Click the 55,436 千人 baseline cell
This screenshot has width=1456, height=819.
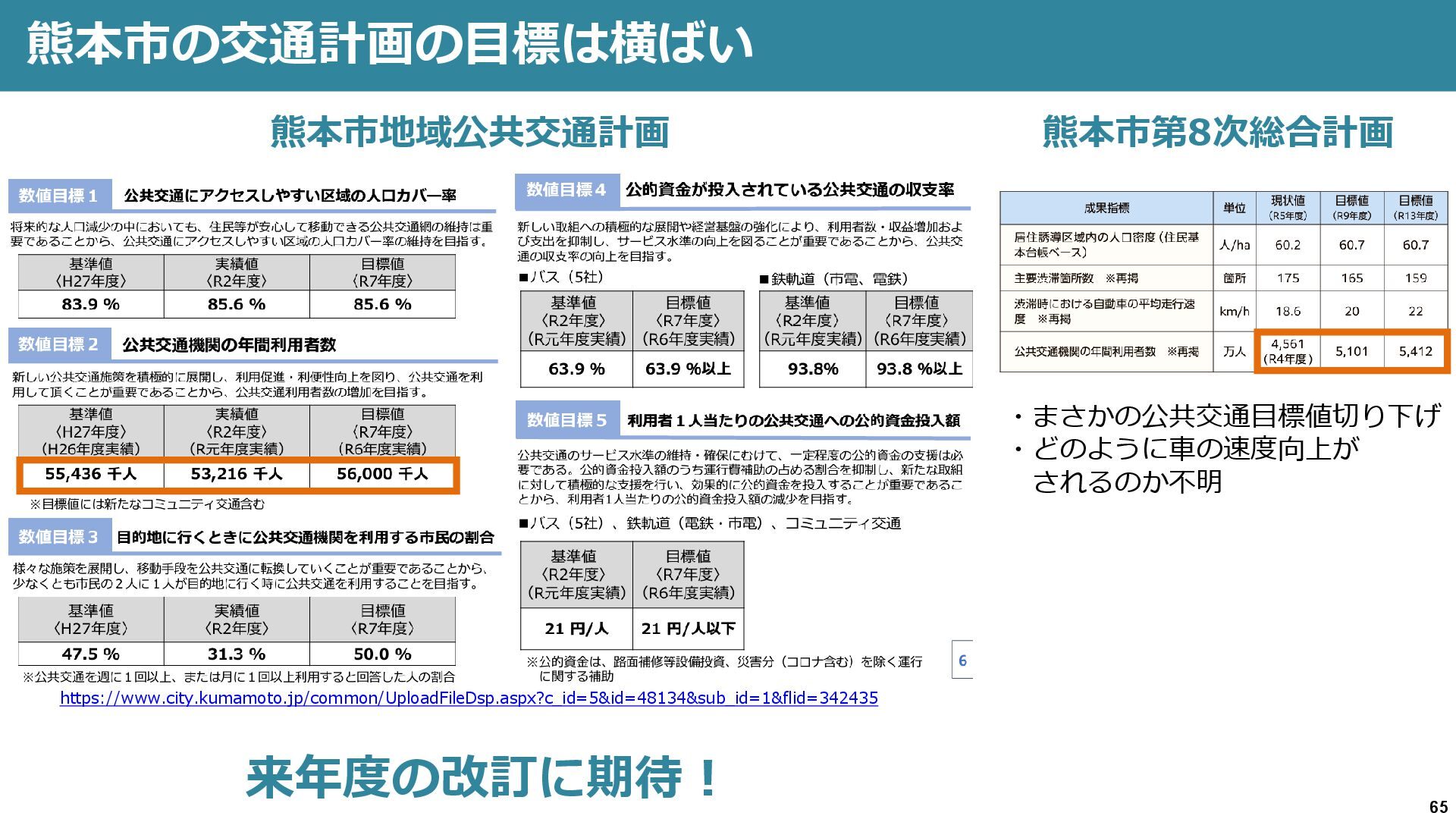91,474
